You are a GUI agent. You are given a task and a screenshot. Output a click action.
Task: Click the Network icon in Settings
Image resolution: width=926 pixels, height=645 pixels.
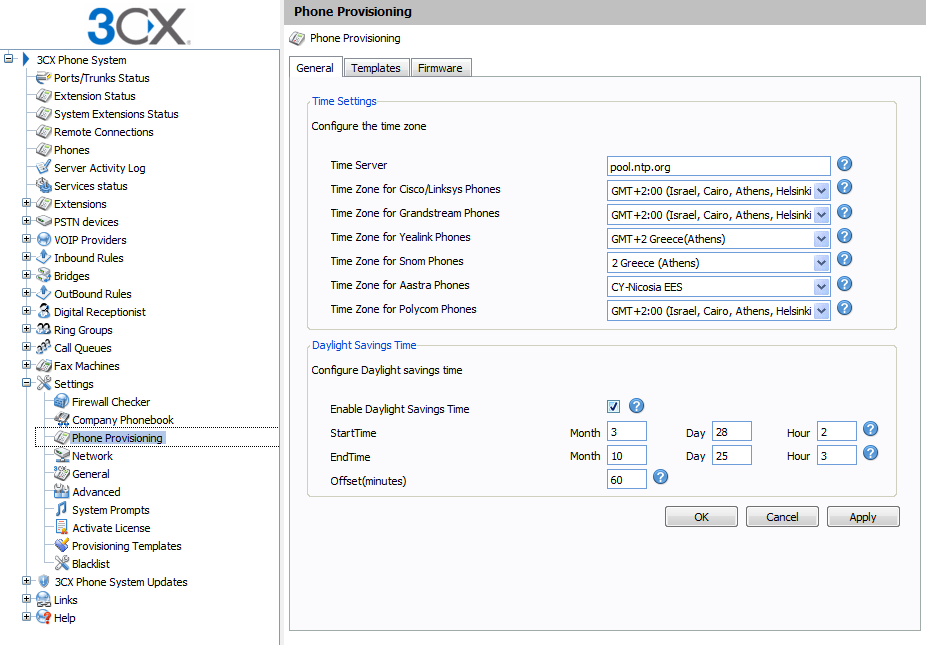coord(61,455)
